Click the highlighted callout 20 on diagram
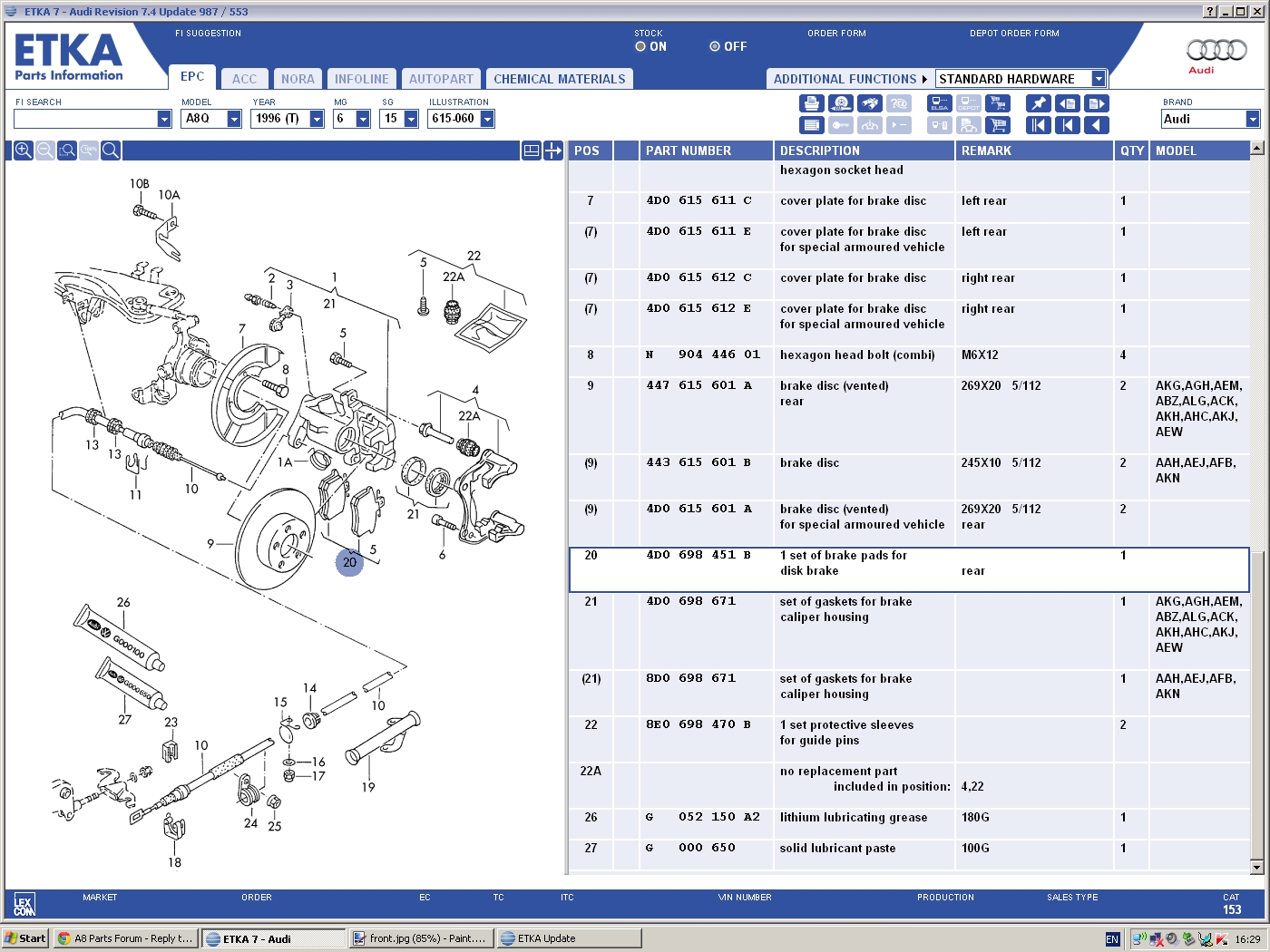The height and width of the screenshot is (952, 1270). click(349, 562)
